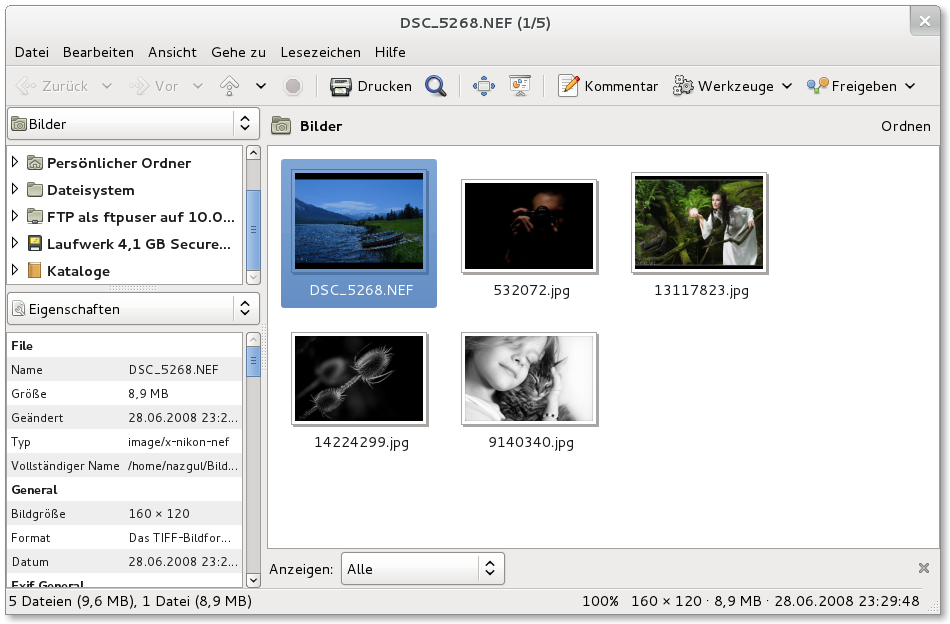Open the Ansicht menu

(x=172, y=52)
